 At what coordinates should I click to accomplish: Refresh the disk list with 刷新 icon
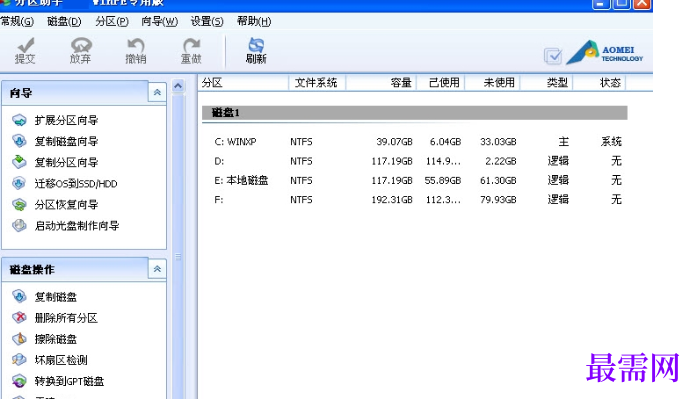pyautogui.click(x=256, y=45)
